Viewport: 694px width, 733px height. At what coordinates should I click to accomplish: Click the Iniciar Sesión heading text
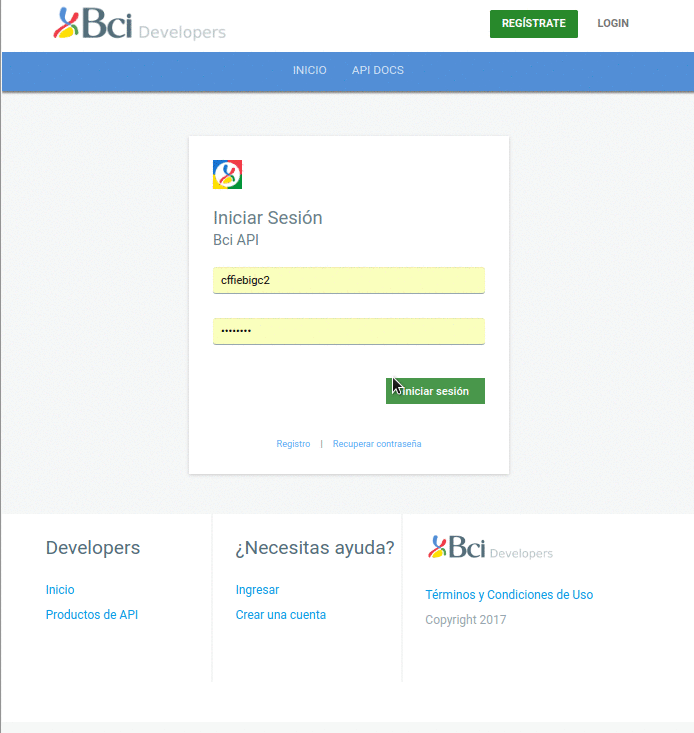point(268,218)
